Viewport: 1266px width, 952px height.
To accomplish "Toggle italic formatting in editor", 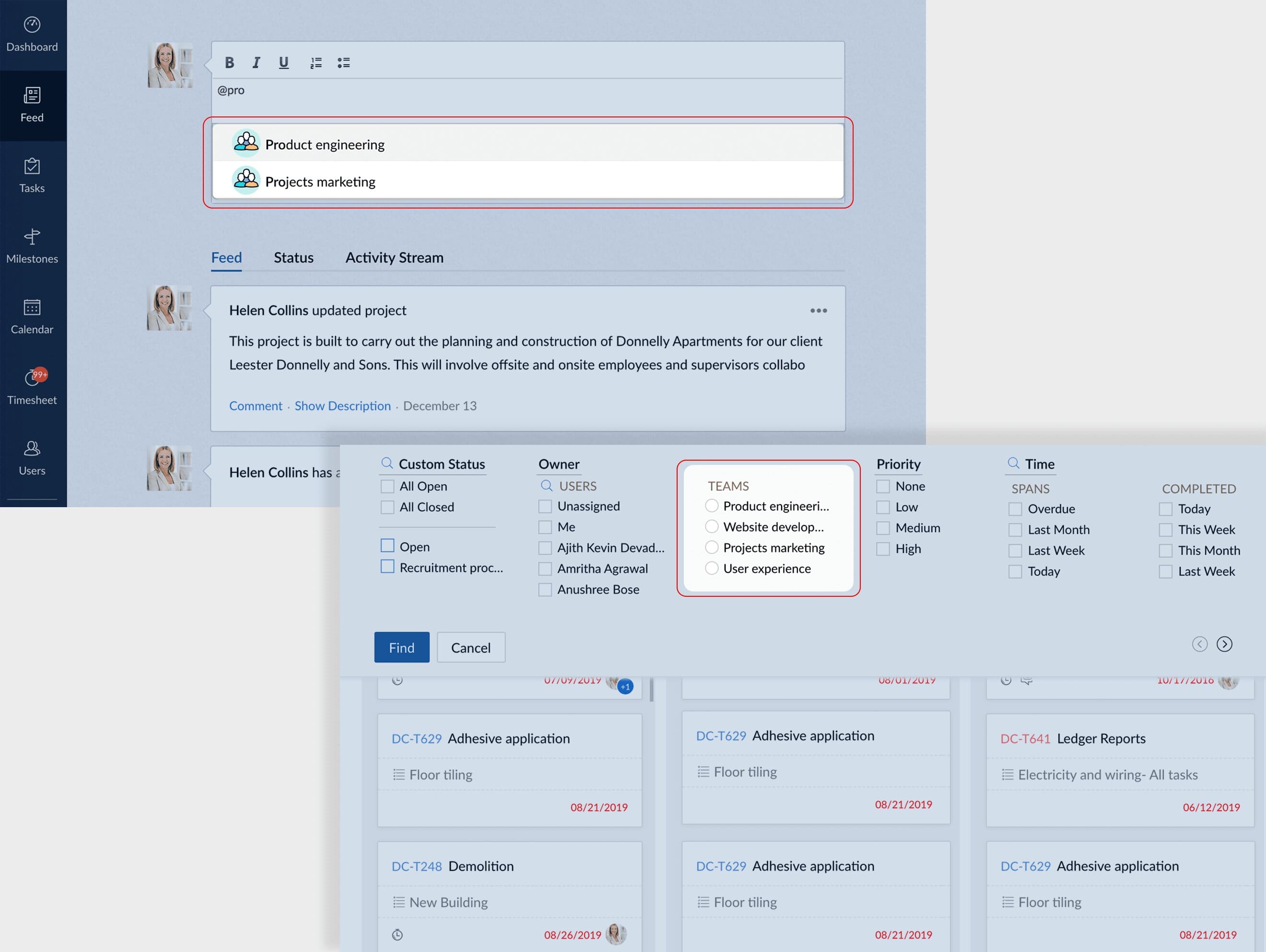I will [257, 62].
